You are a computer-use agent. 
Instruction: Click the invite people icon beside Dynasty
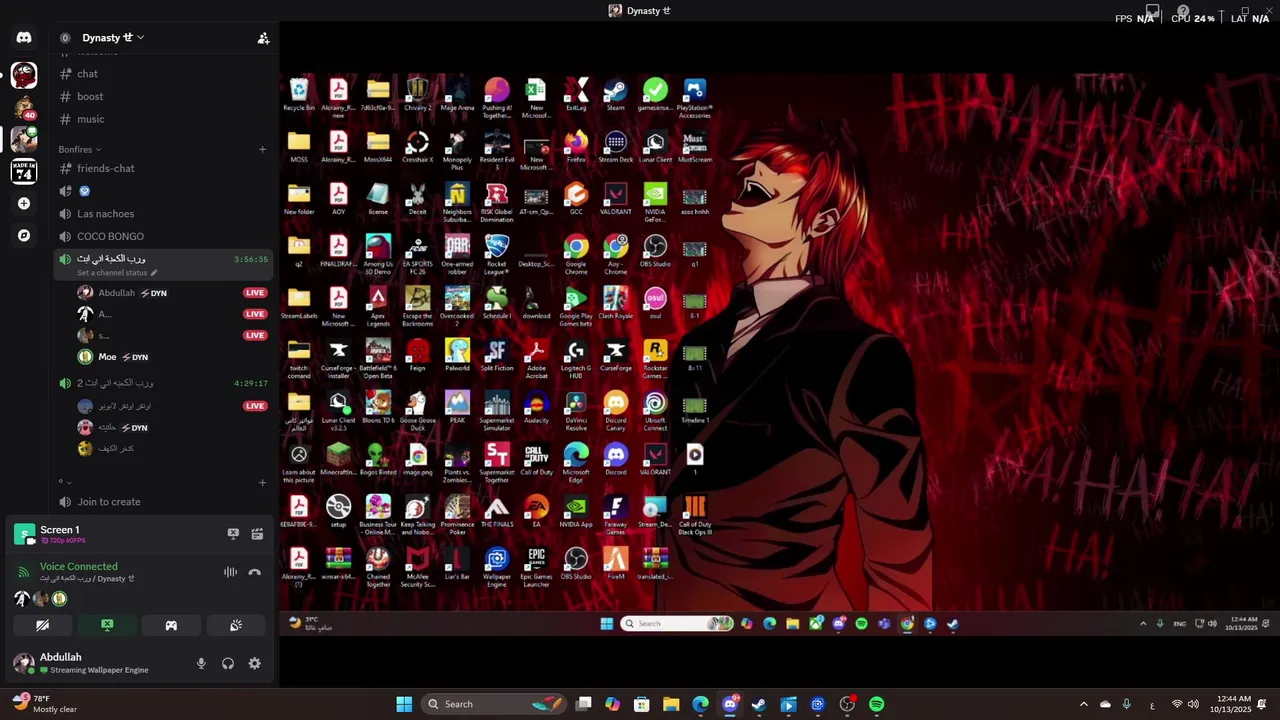tap(263, 38)
